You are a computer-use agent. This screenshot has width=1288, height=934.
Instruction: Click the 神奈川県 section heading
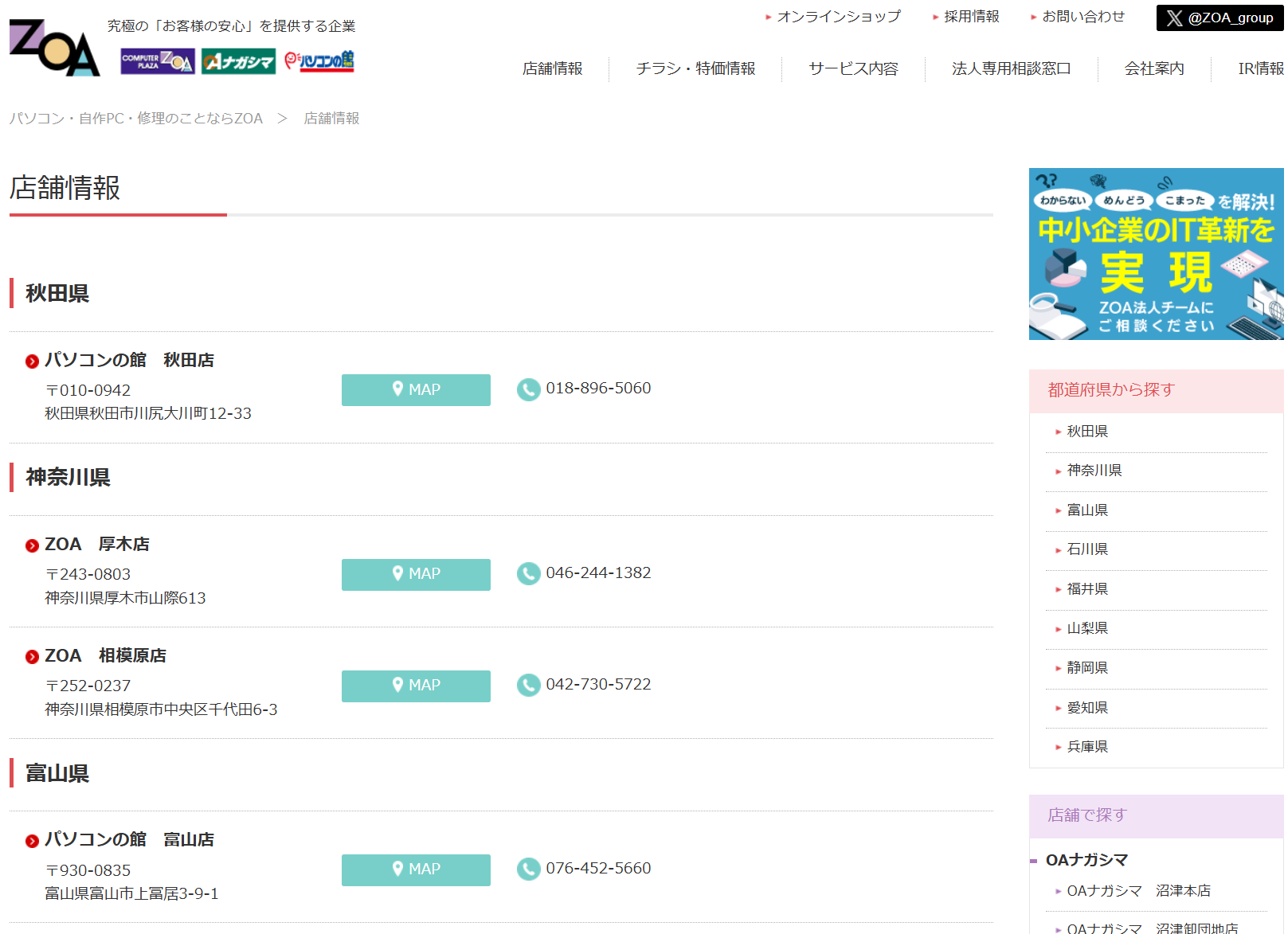pos(68,478)
